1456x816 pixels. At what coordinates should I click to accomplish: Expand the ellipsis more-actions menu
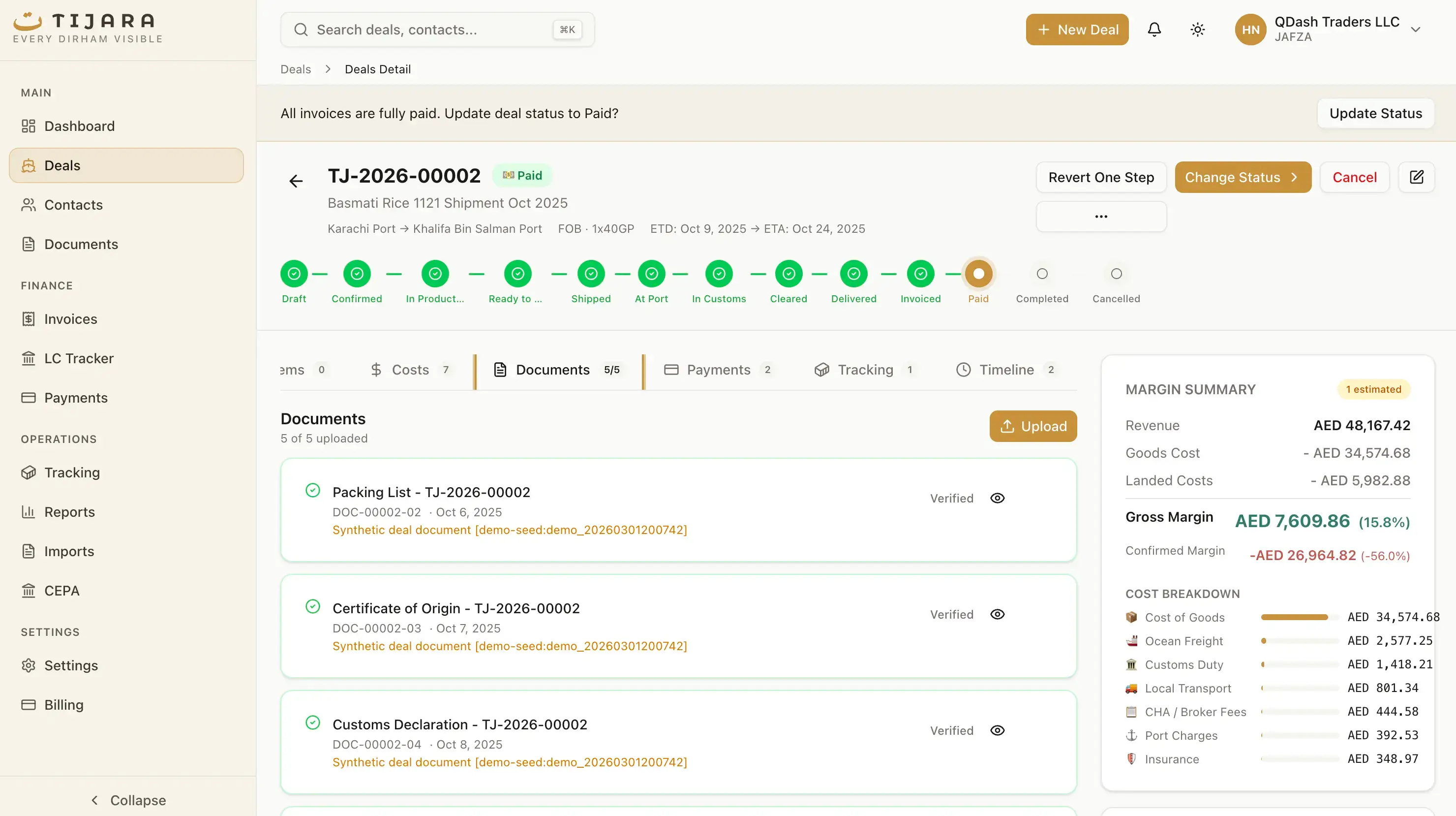(1100, 216)
